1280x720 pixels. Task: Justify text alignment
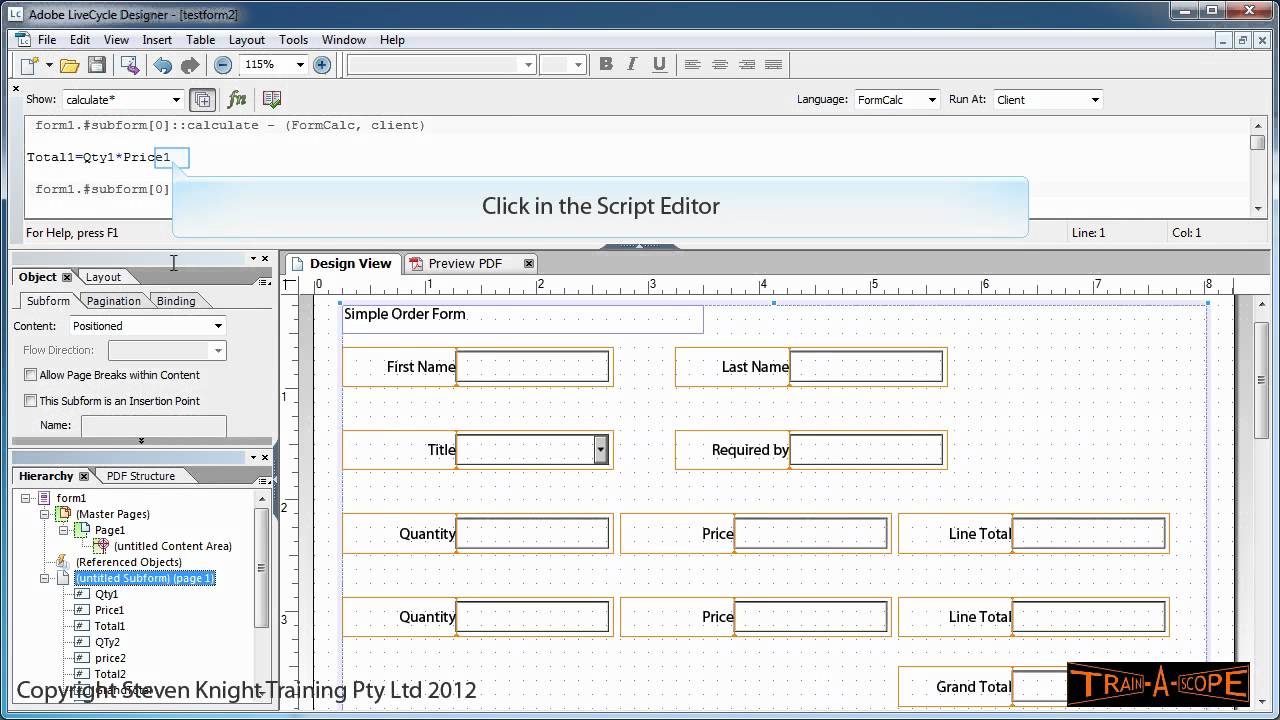coord(773,64)
